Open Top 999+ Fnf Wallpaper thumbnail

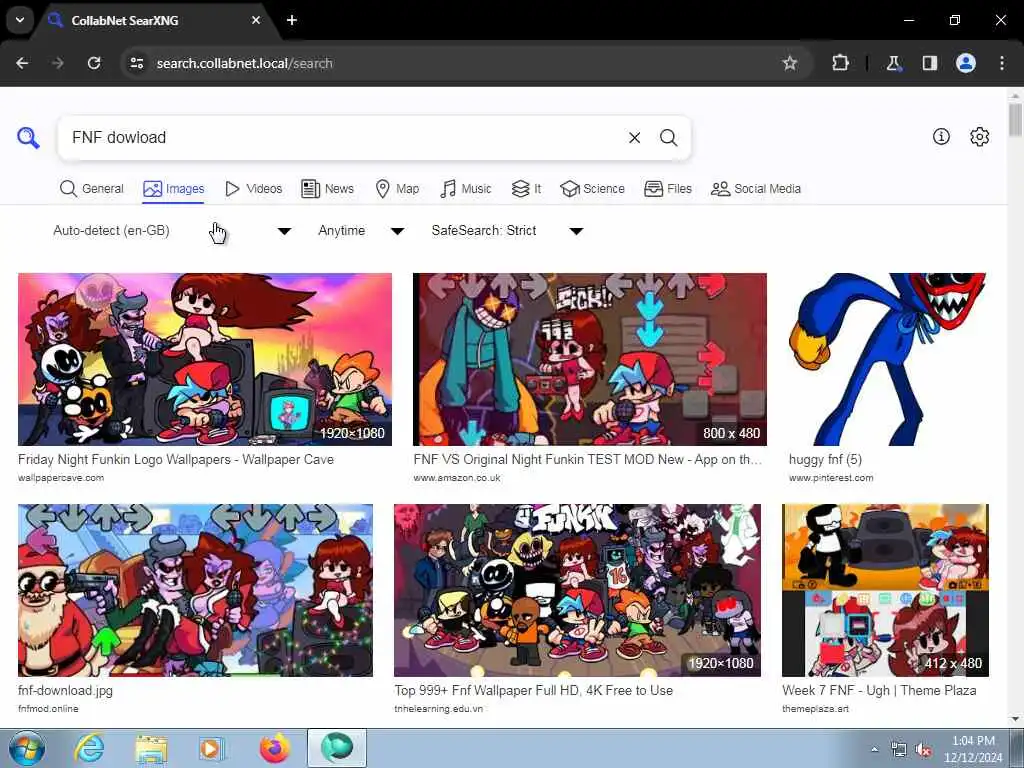(x=577, y=590)
